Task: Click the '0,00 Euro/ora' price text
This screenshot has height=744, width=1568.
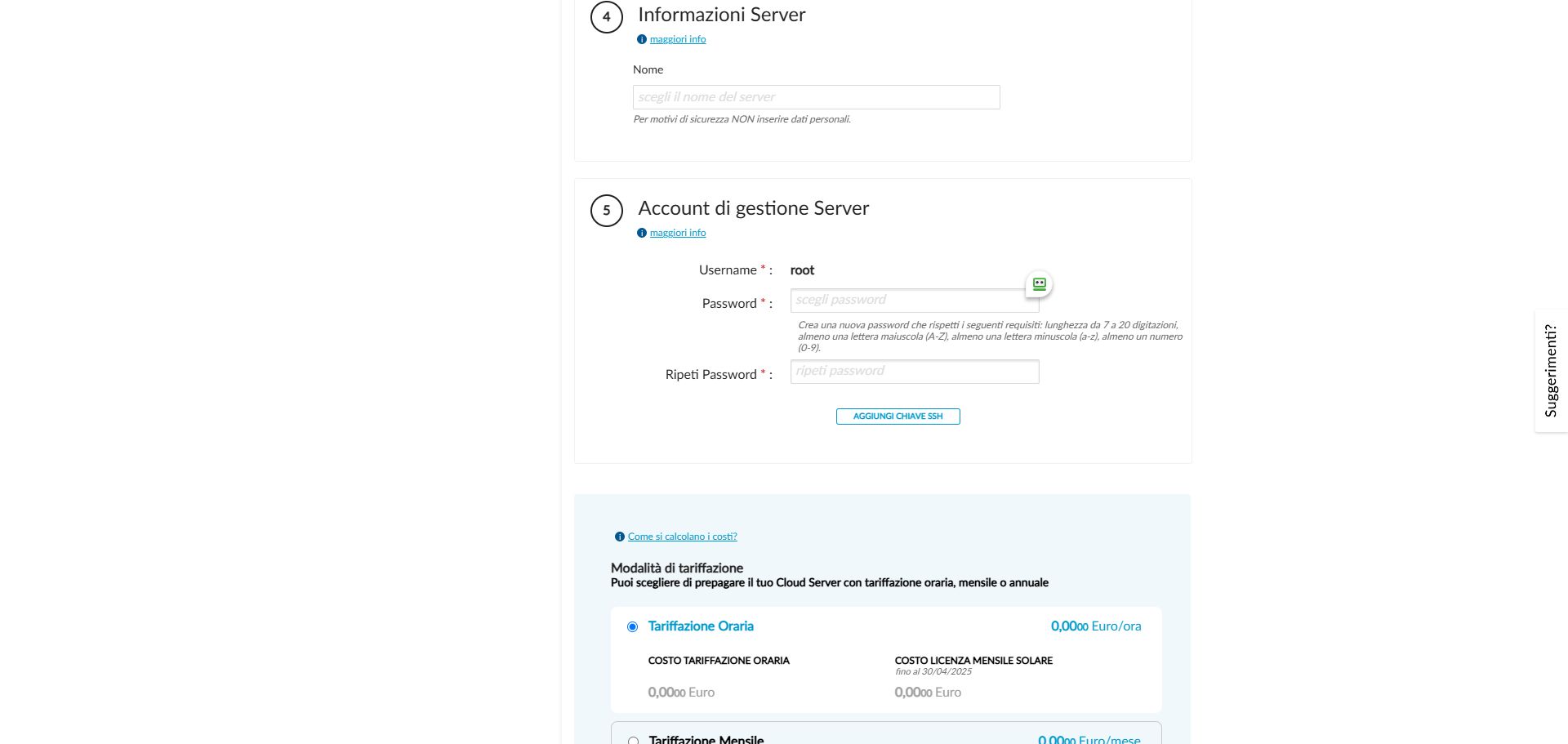Action: tap(1095, 626)
